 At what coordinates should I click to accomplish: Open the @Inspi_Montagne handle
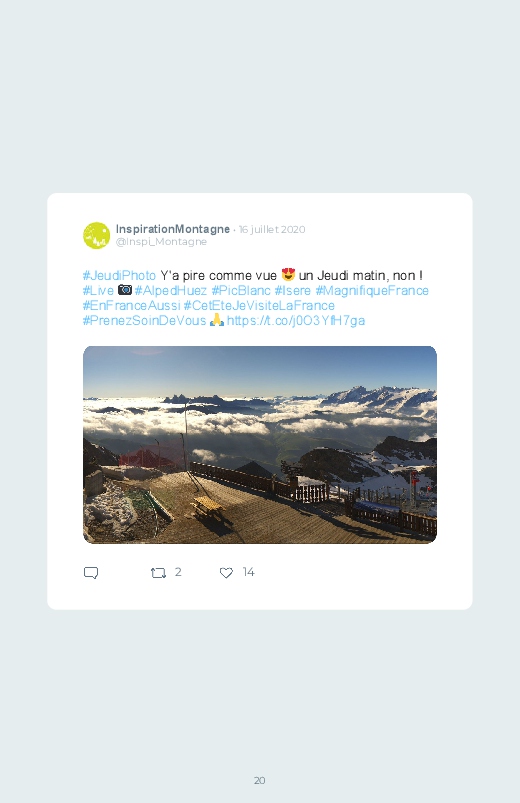click(x=161, y=242)
